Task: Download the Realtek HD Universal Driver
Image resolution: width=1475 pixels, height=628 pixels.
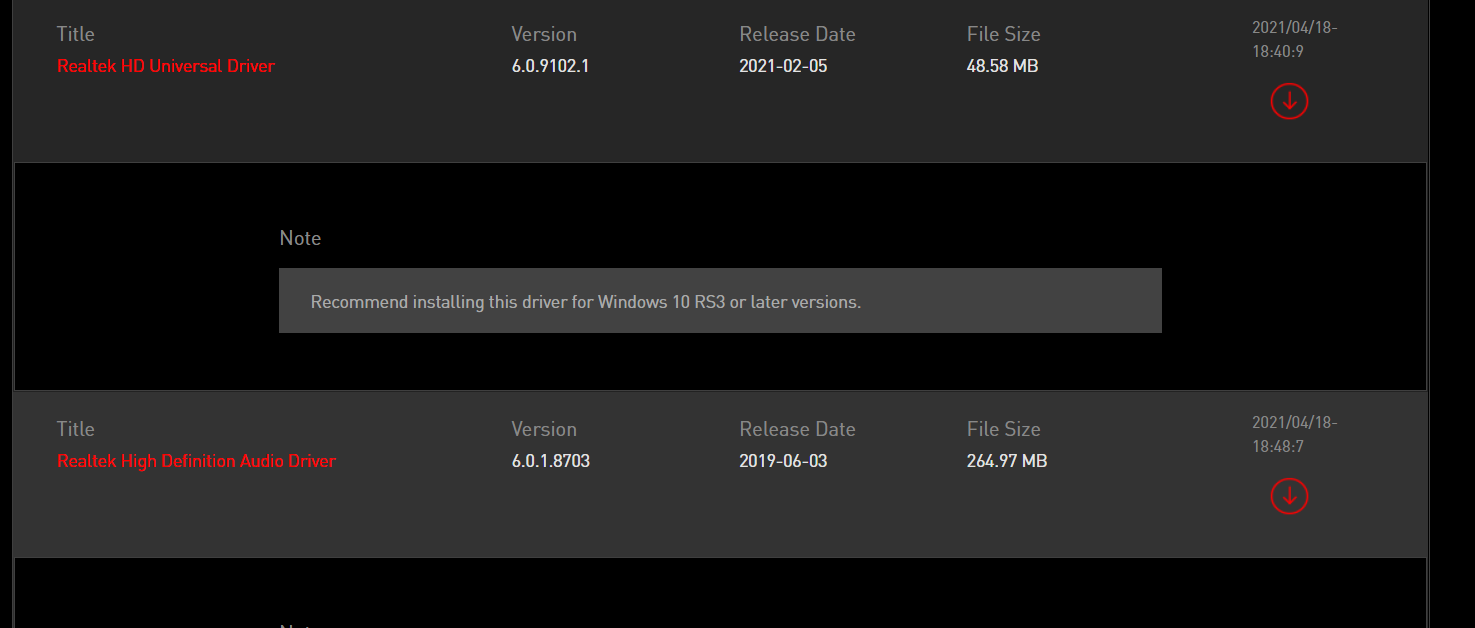Action: pos(1289,101)
